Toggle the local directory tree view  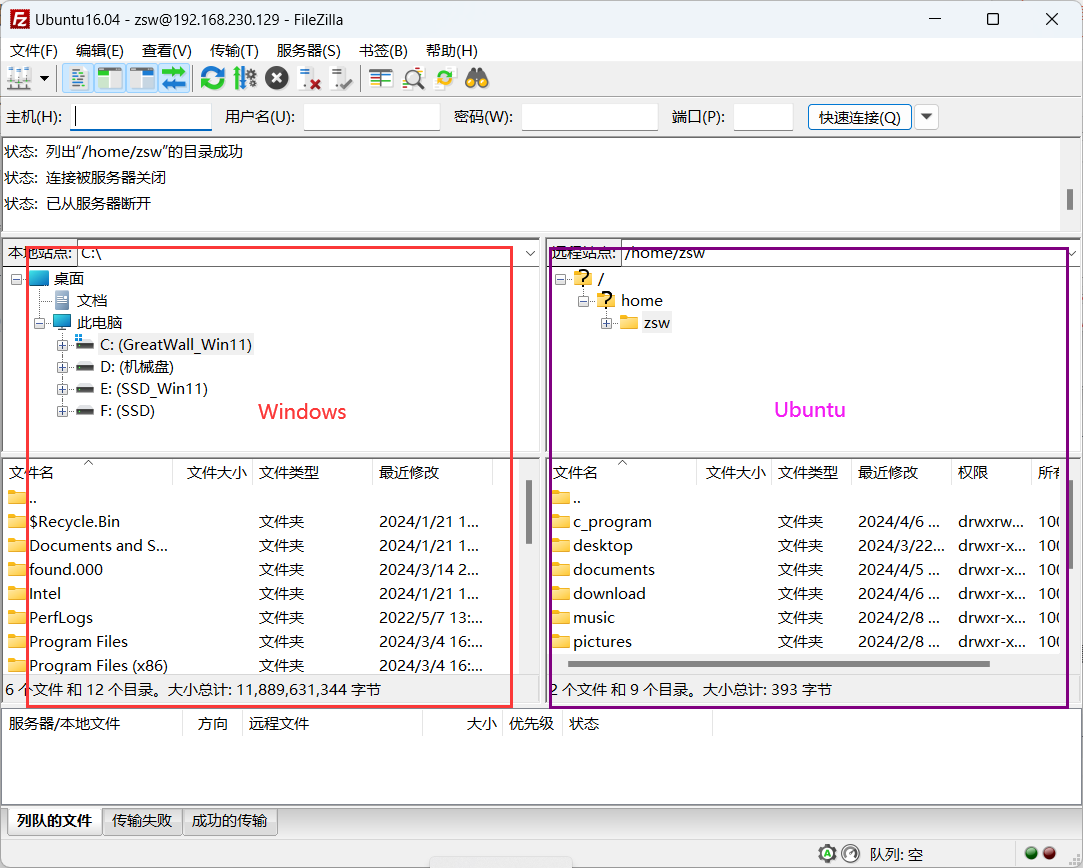coord(109,79)
